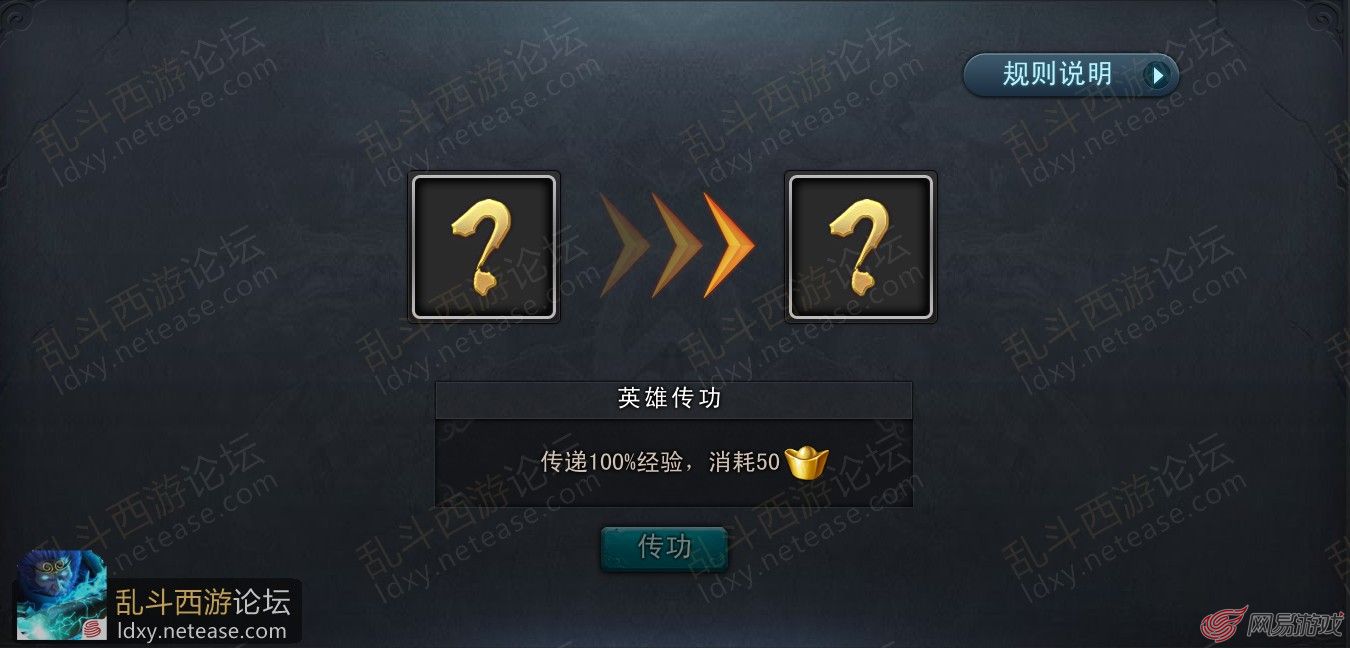Select the left source hero slot
Viewport: 1350px width, 648px height.
[484, 247]
